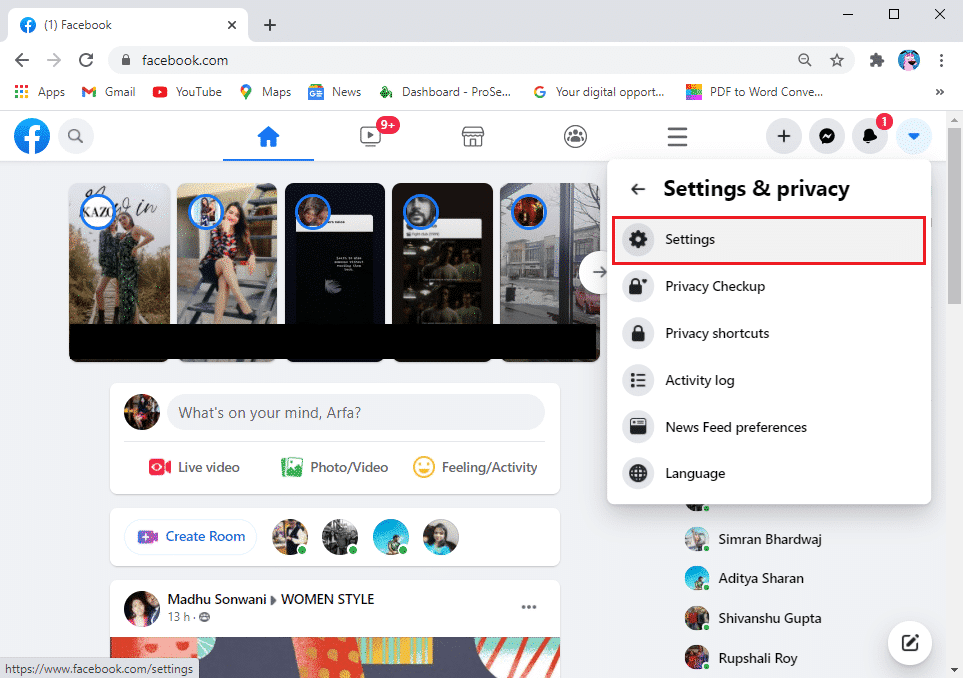Click the Facebook search magnifier icon
The image size is (963, 678).
(76, 136)
